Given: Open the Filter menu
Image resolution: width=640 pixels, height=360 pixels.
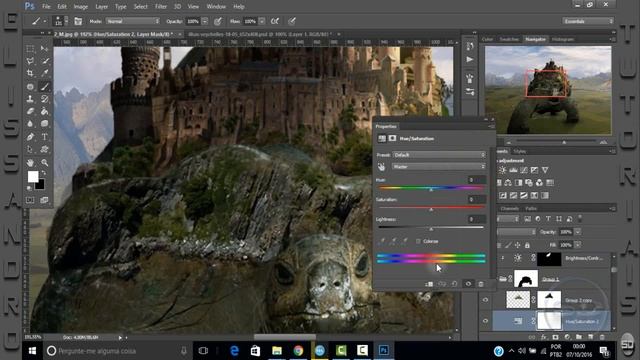Looking at the screenshot, I should pos(161,7).
